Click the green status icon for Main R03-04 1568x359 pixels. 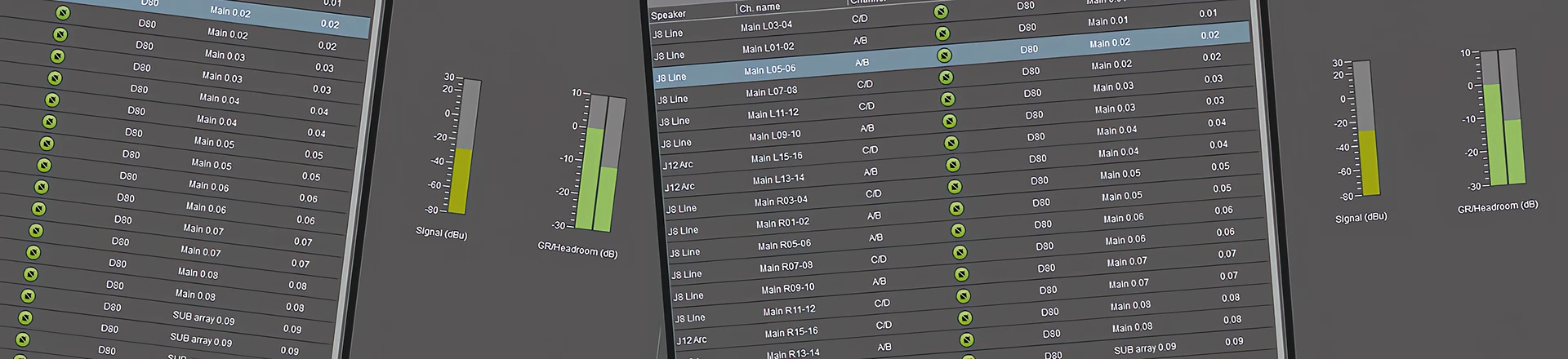pos(954,187)
